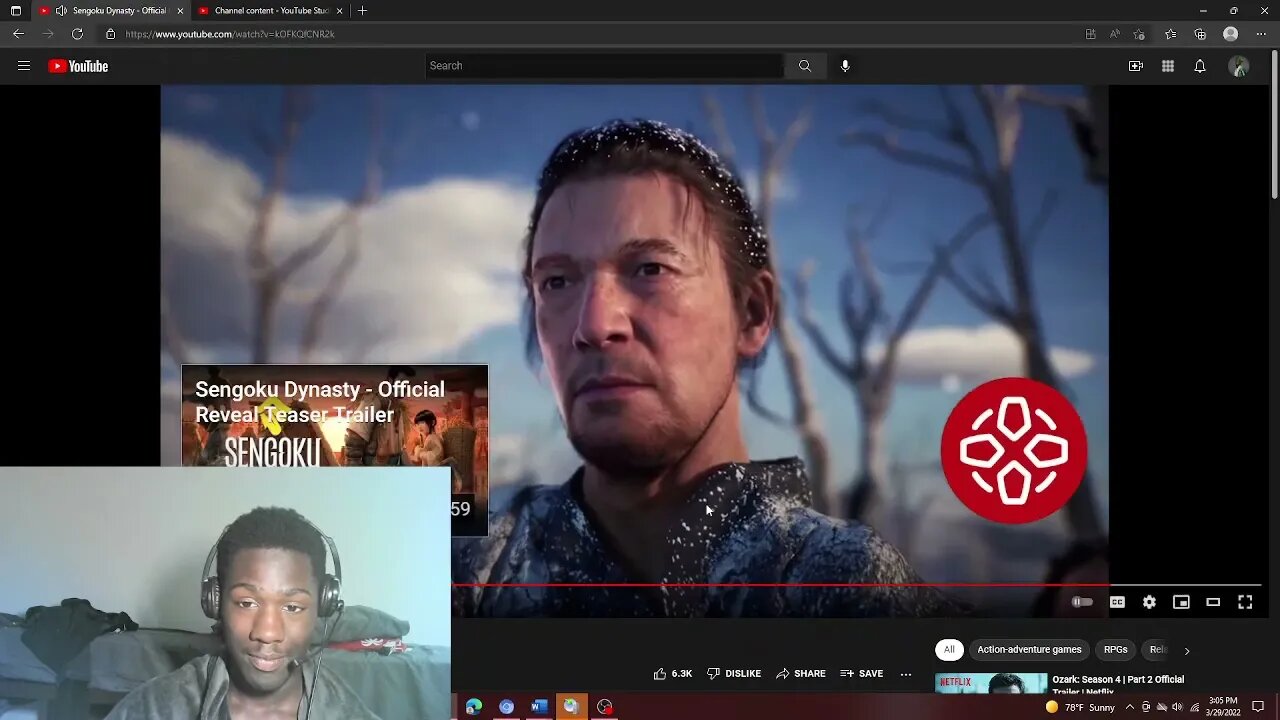Select the Action-adventure games chip
Image resolution: width=1280 pixels, height=720 pixels.
(1029, 650)
